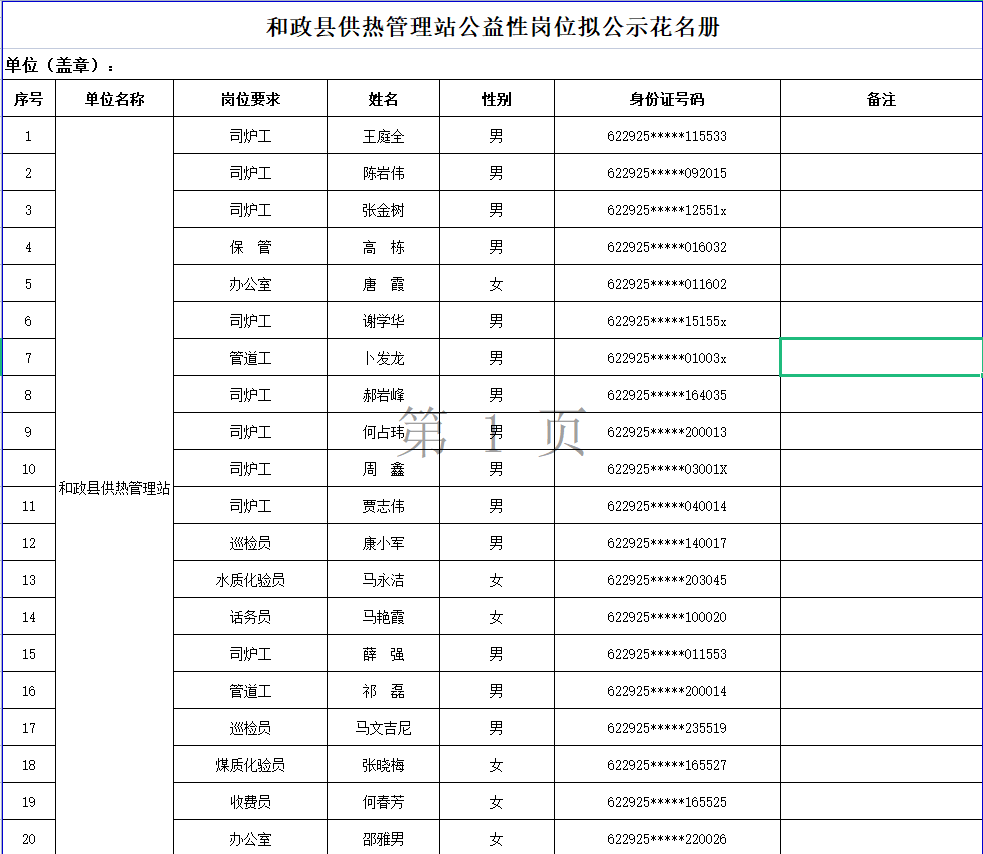
Task: Click ID cell 622925*****040014
Action: click(x=667, y=505)
